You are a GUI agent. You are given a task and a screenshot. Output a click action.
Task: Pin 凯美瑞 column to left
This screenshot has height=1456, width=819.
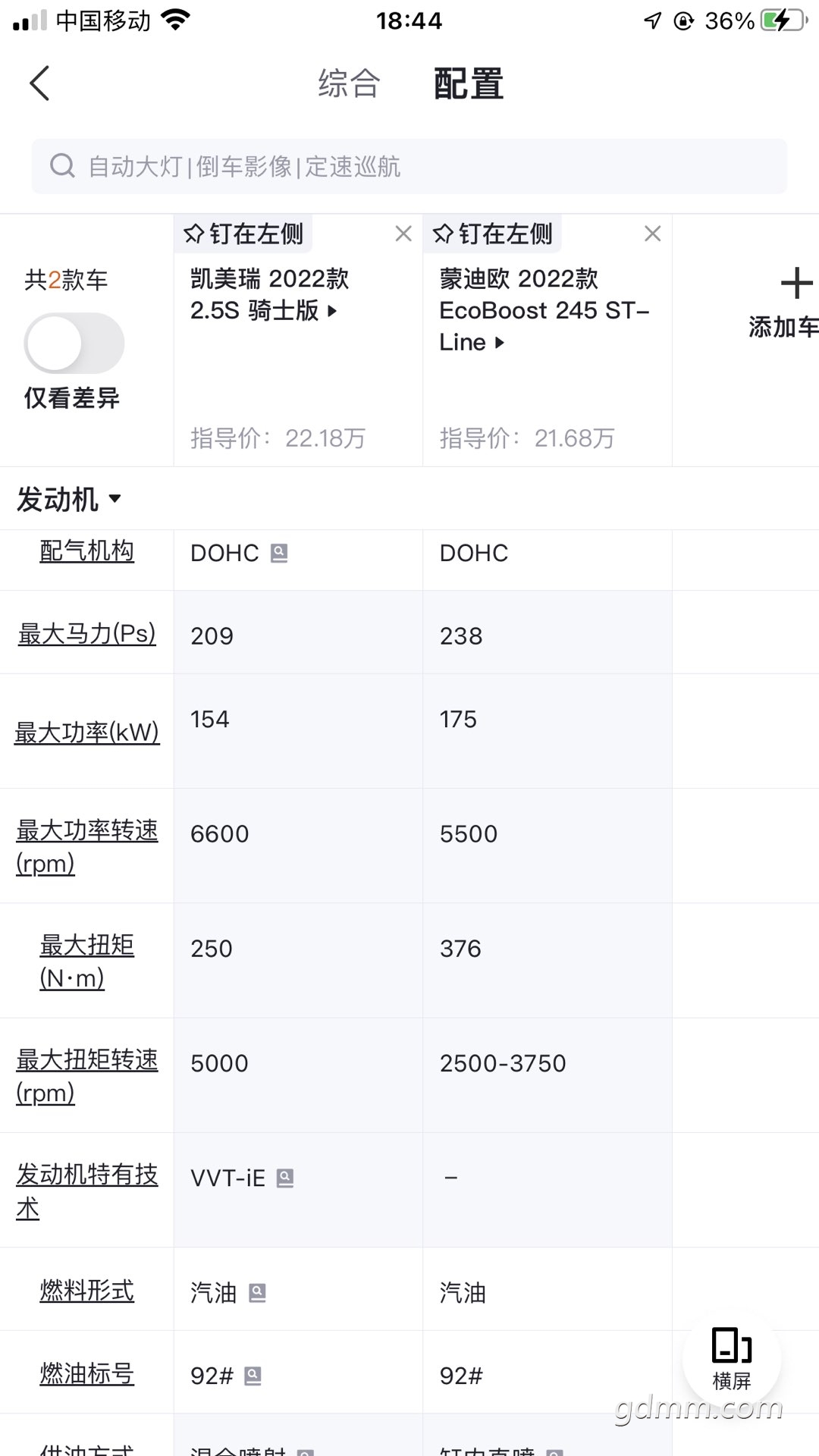tap(243, 234)
